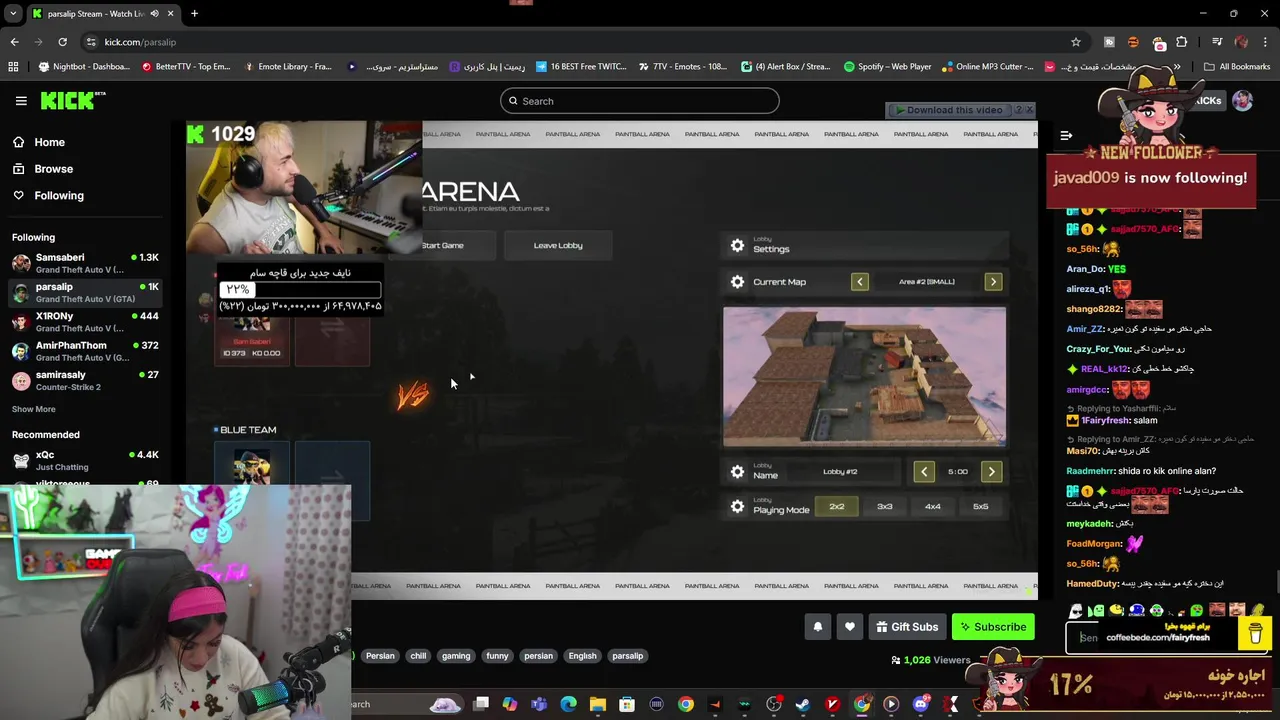Open the All Bookmarks folder
The image size is (1280, 720).
[1237, 67]
